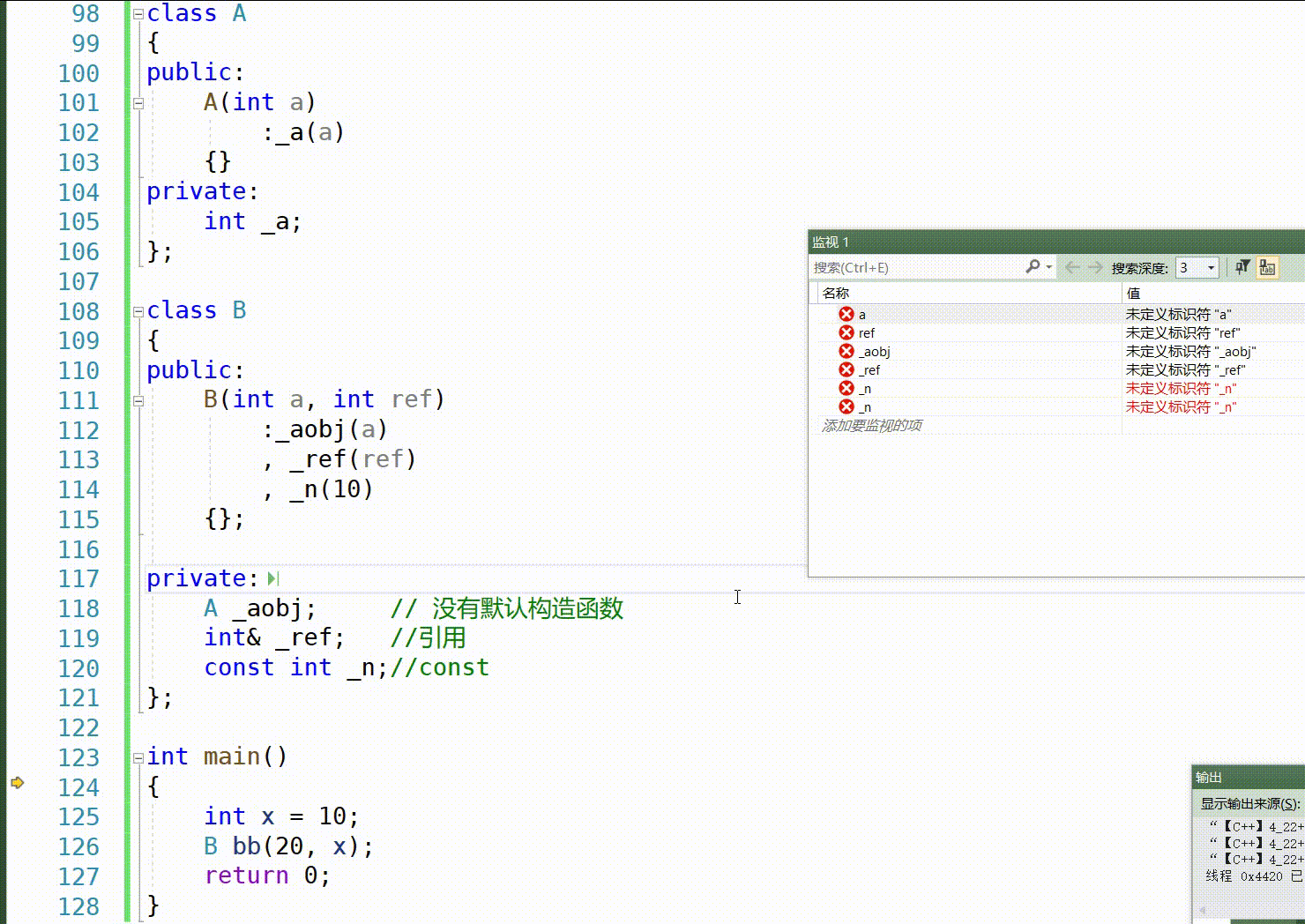Image resolution: width=1305 pixels, height=924 pixels.
Task: Click the 值 column header
Action: [x=1213, y=294]
